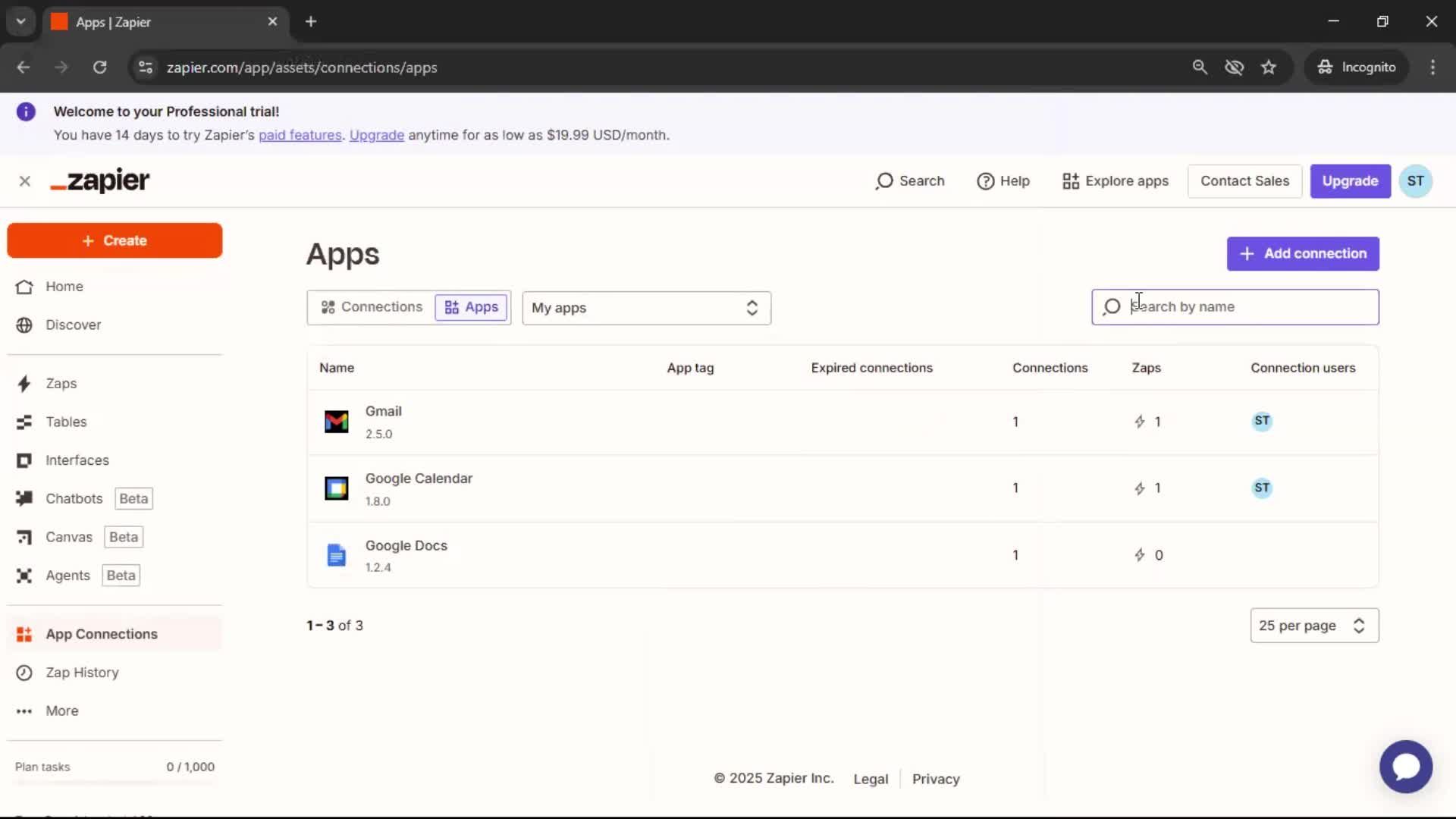Click the search magnifier in name field
The height and width of the screenshot is (819, 1456).
(1112, 307)
